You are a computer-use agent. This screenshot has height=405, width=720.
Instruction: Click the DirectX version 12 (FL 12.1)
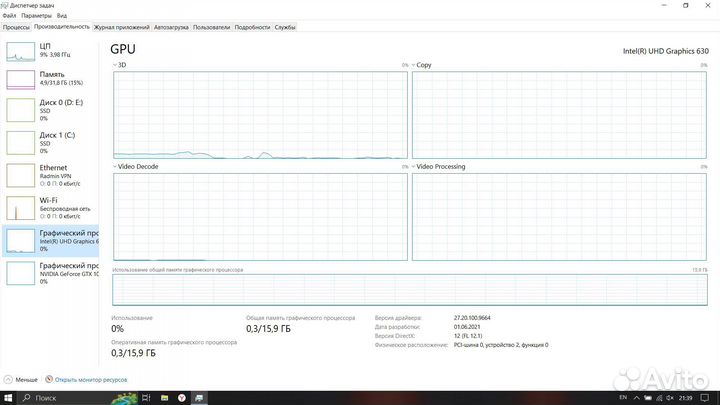468,336
